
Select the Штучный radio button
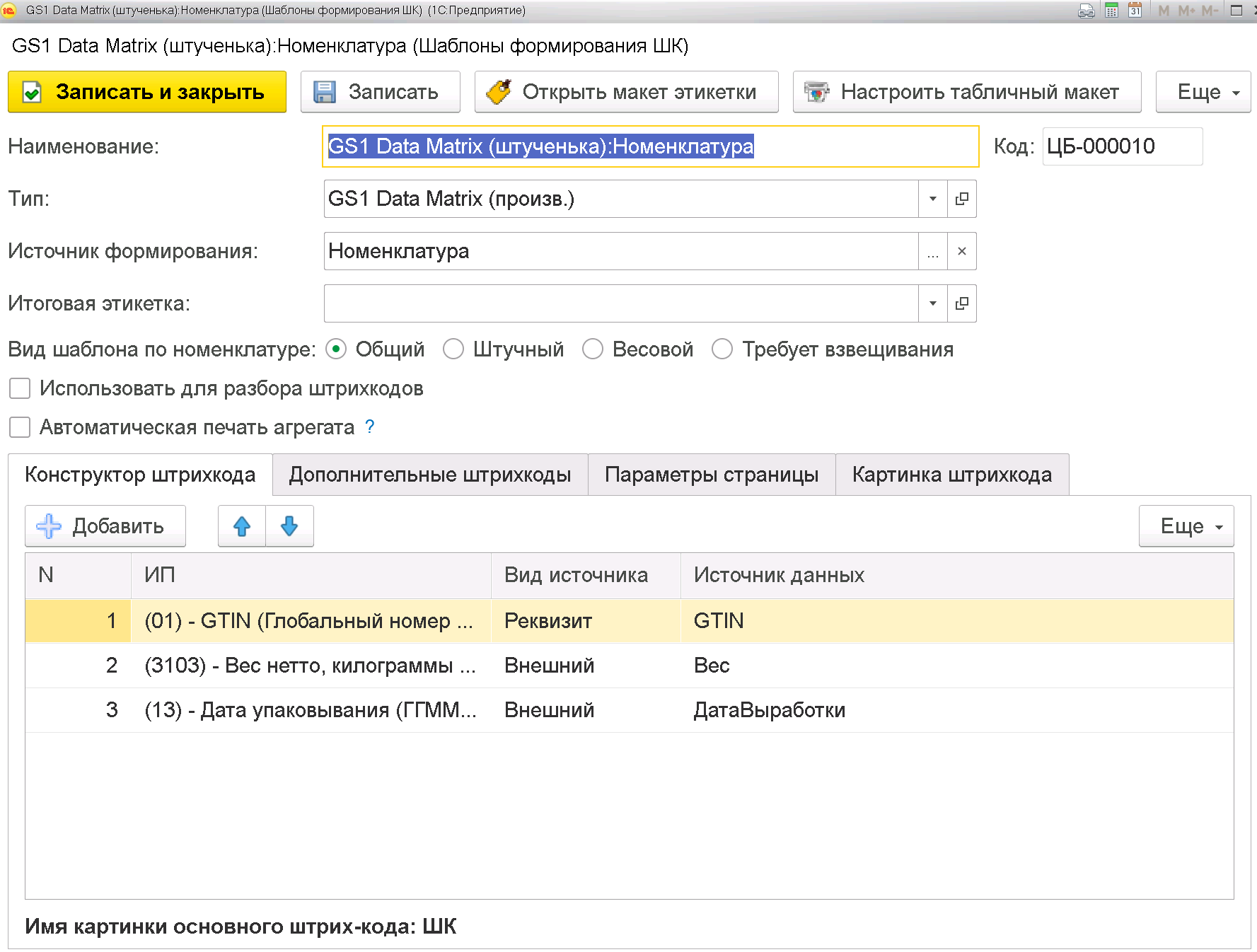pyautogui.click(x=453, y=349)
